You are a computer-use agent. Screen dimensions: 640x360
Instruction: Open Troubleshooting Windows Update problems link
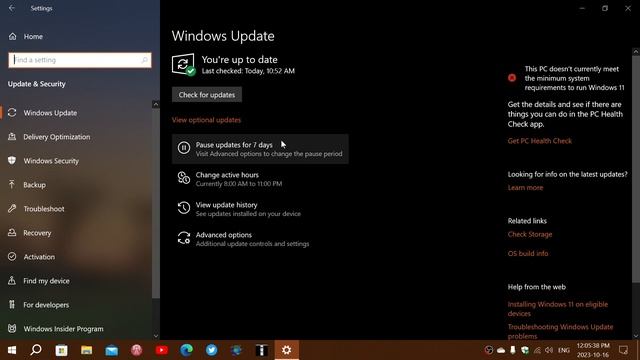pyautogui.click(x=560, y=331)
